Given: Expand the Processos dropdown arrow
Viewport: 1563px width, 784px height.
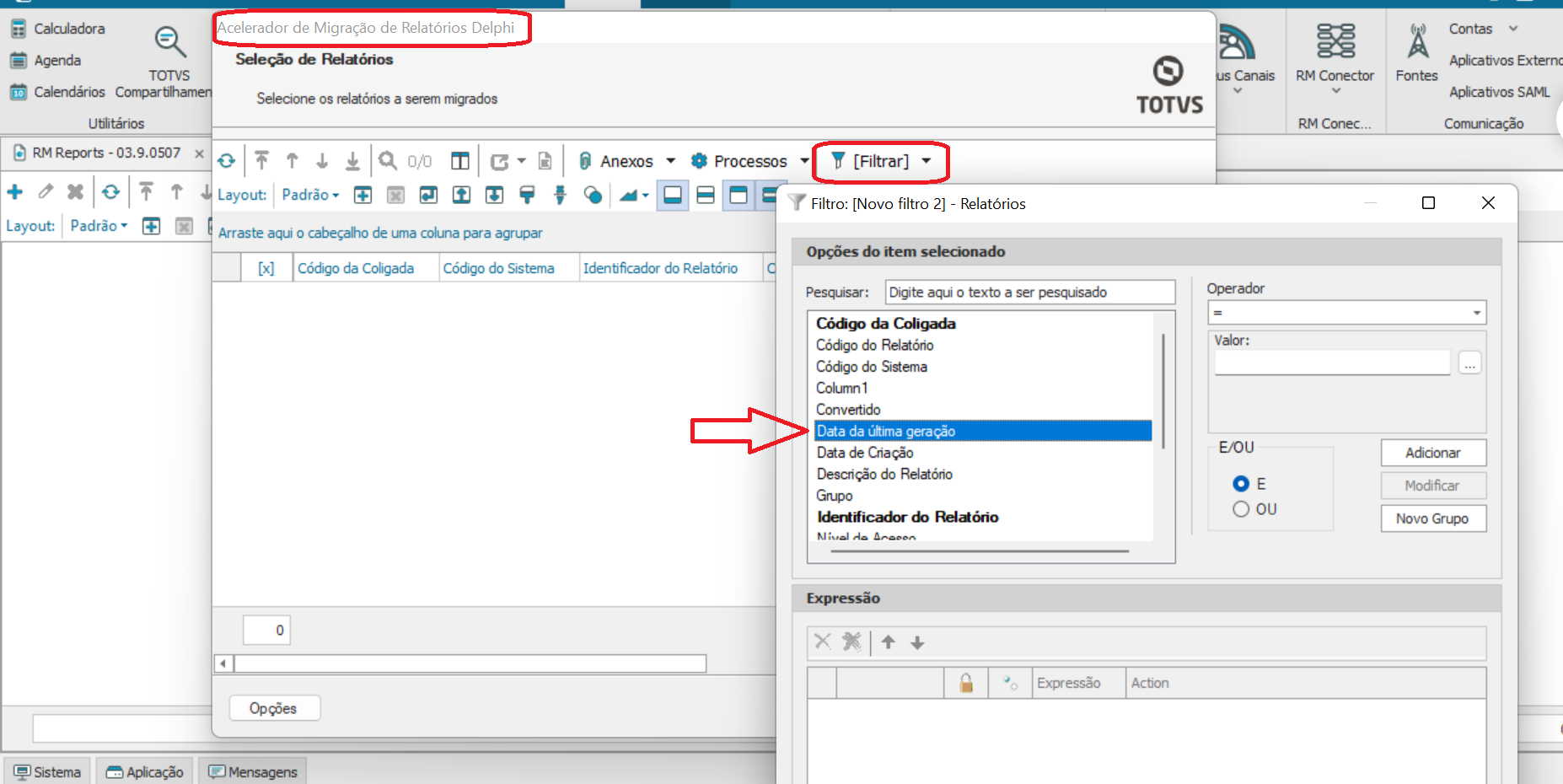Looking at the screenshot, I should (x=804, y=161).
